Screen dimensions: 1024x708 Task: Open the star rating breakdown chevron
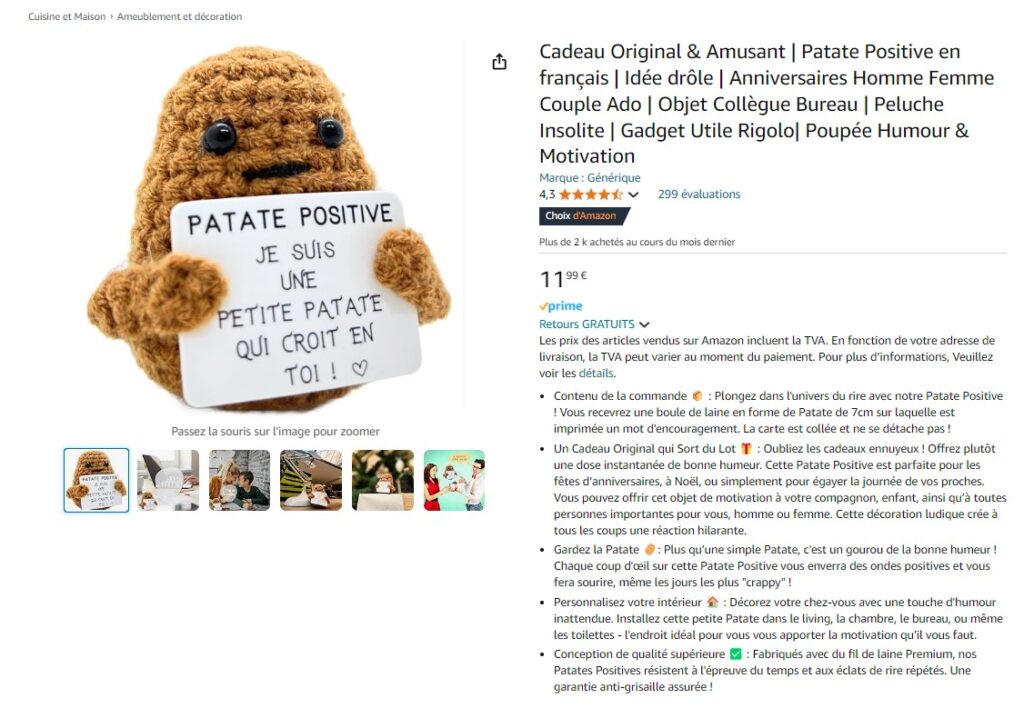633,195
